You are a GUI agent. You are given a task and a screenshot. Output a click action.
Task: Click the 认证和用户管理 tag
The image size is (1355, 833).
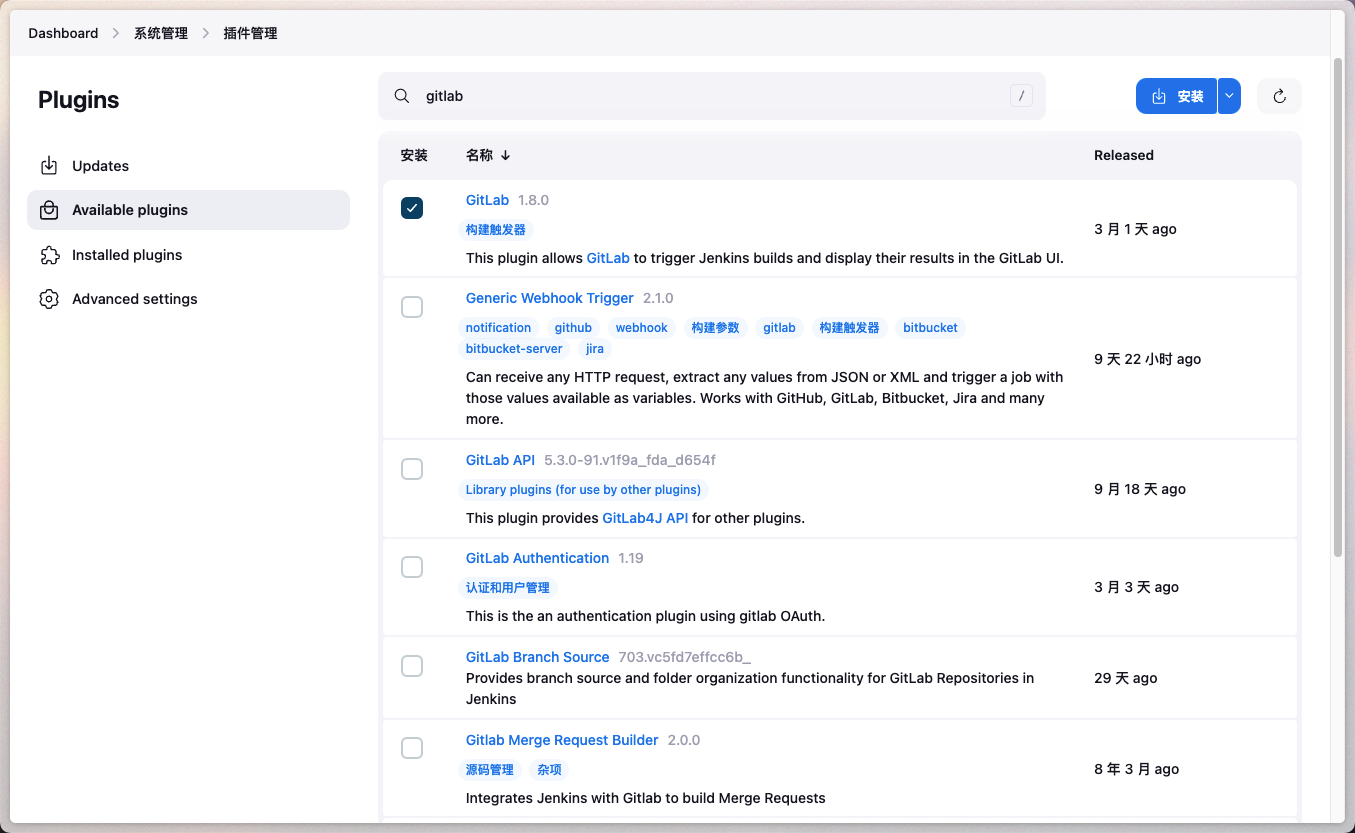click(508, 588)
